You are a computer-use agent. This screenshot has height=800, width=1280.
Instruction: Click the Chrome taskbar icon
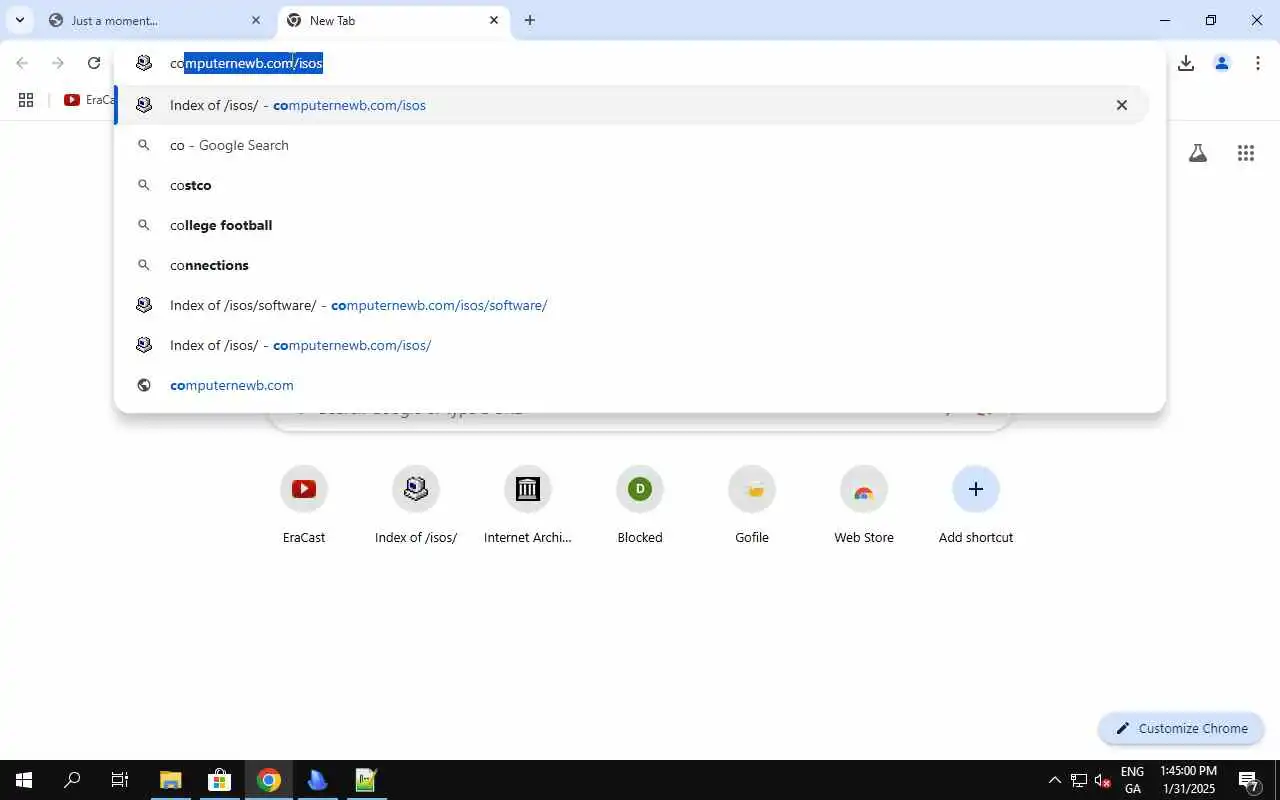click(268, 780)
